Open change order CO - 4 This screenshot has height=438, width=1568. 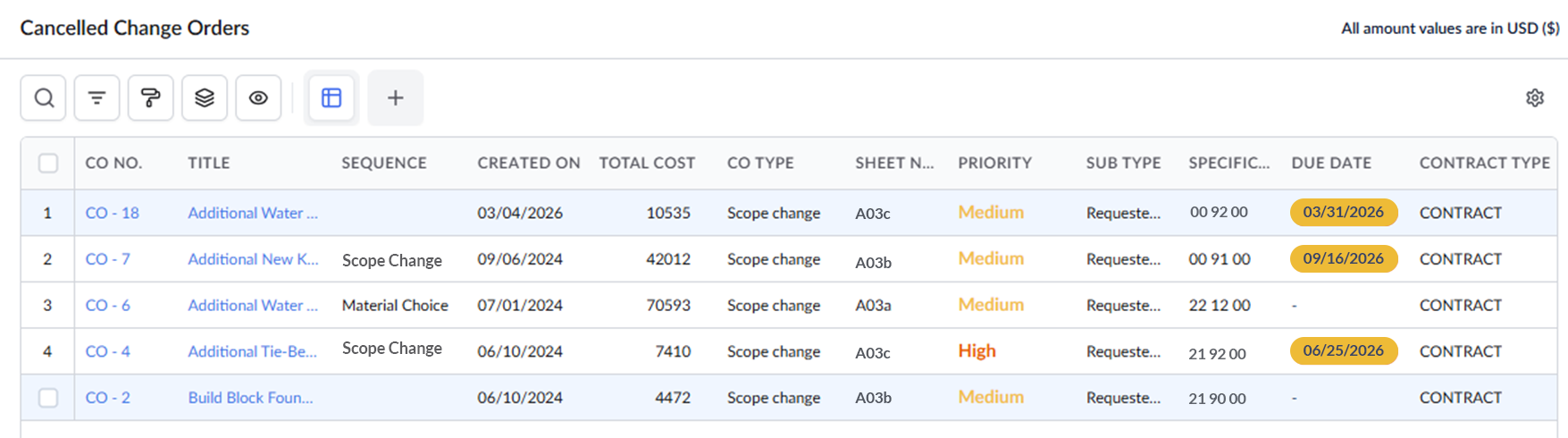click(x=107, y=351)
